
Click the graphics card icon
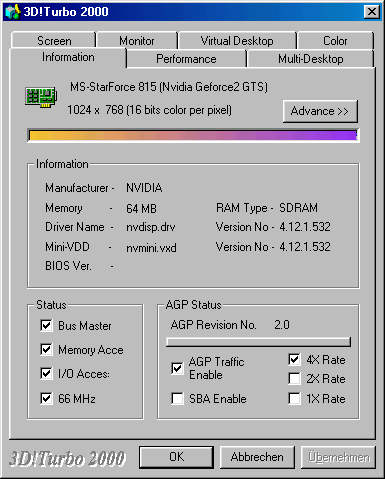click(41, 97)
